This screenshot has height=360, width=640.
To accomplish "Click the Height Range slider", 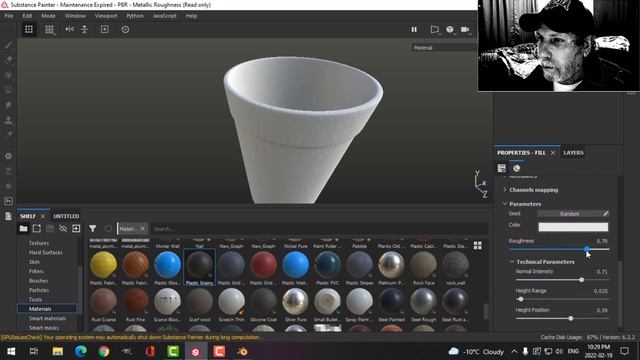I will click(562, 299).
